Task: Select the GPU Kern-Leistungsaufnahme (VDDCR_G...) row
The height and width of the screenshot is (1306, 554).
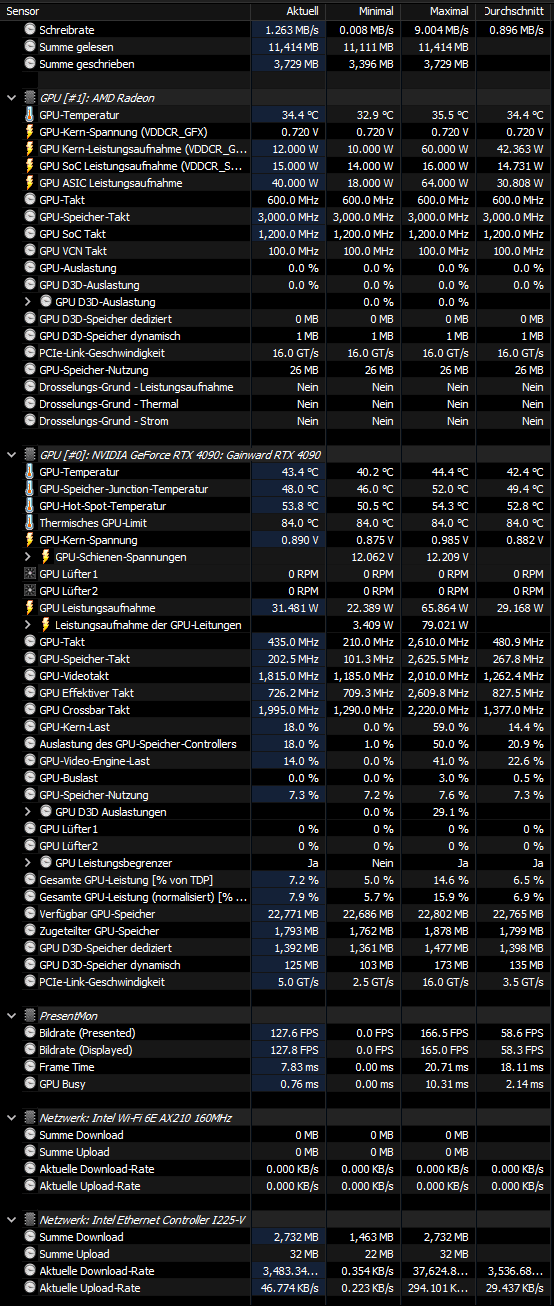Action: 277,149
